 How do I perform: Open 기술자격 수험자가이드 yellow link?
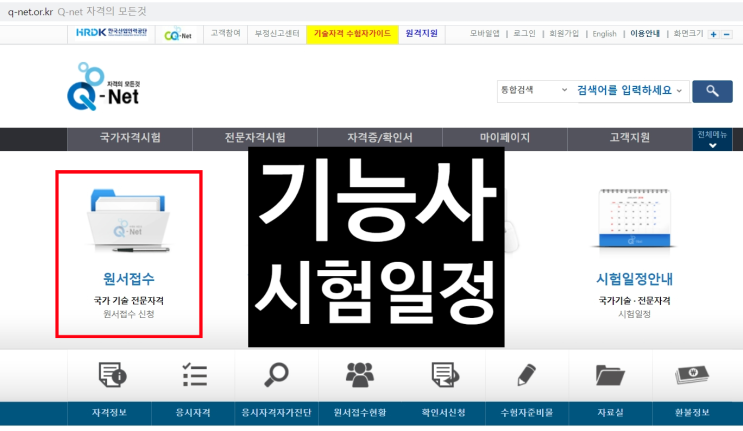352,34
